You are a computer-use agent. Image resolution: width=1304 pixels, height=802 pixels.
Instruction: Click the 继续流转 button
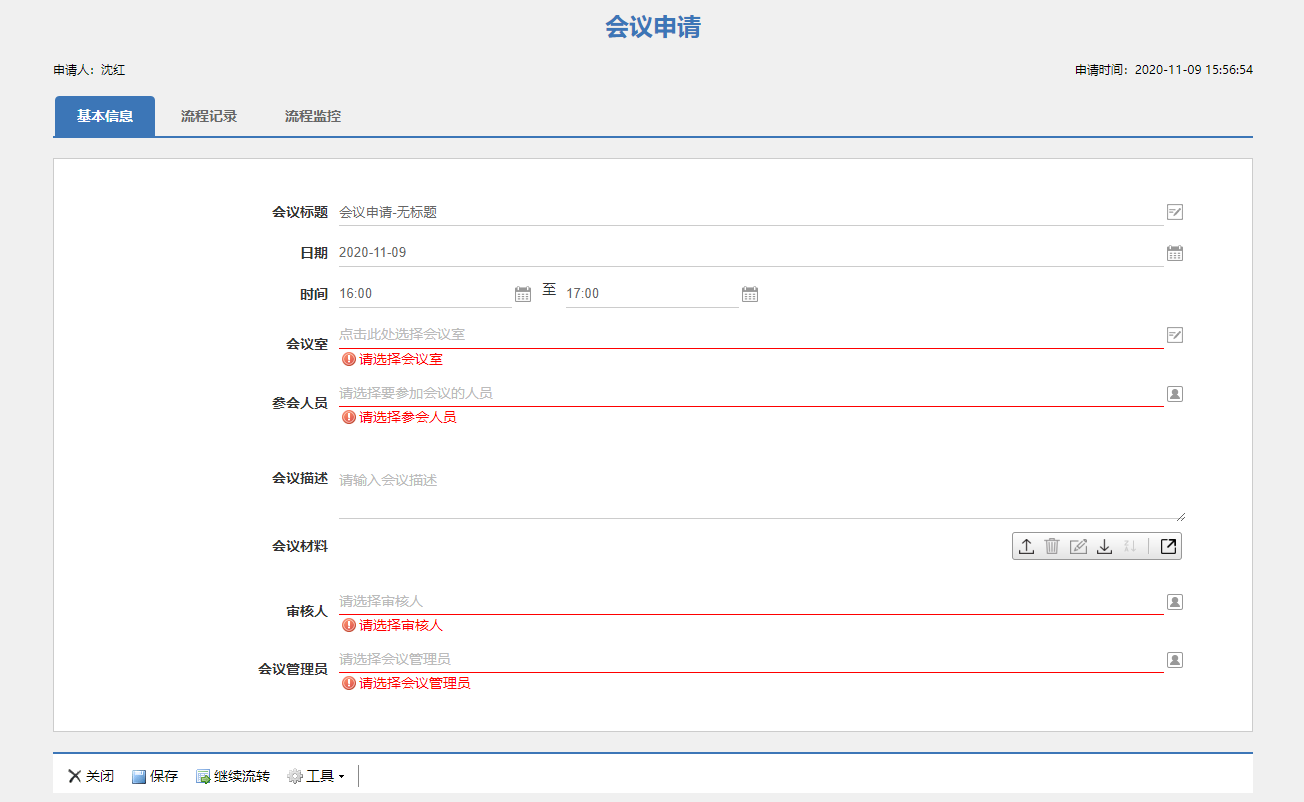point(233,776)
